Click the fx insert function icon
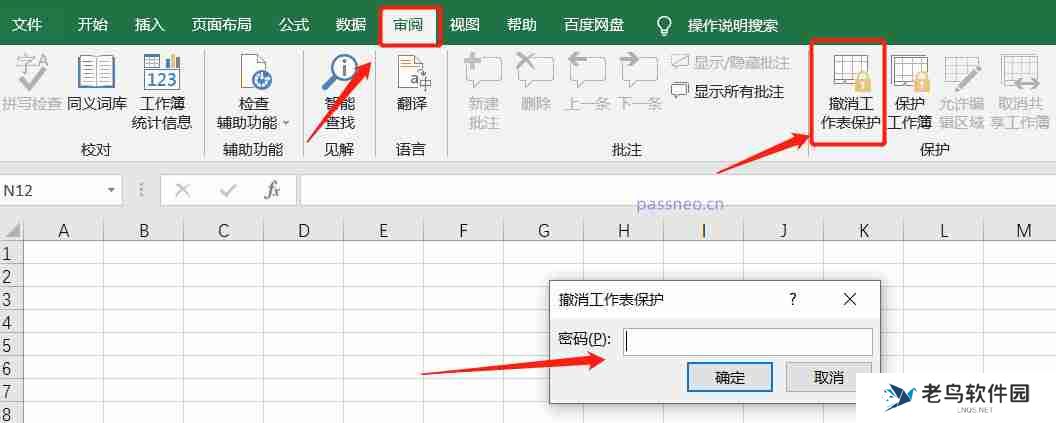The width and height of the screenshot is (1056, 423). coord(272,191)
